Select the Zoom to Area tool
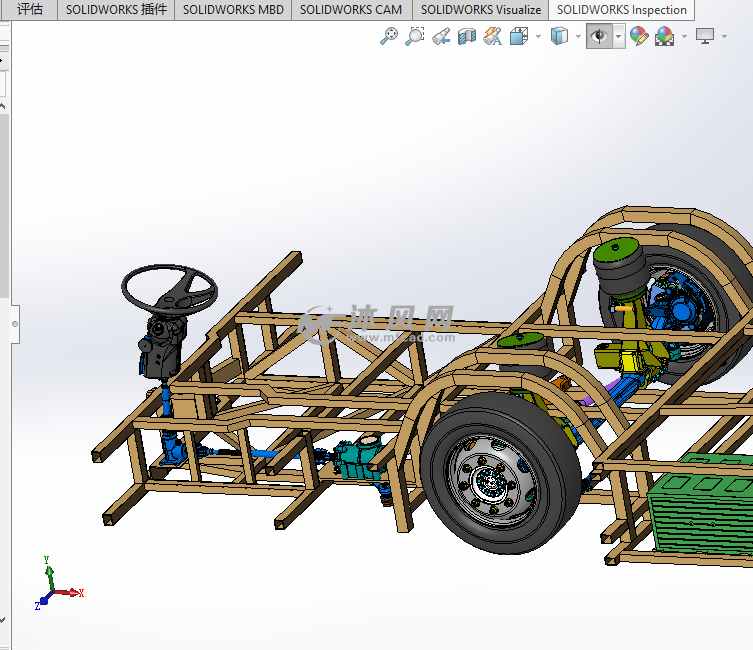The image size is (753, 650). pyautogui.click(x=415, y=37)
